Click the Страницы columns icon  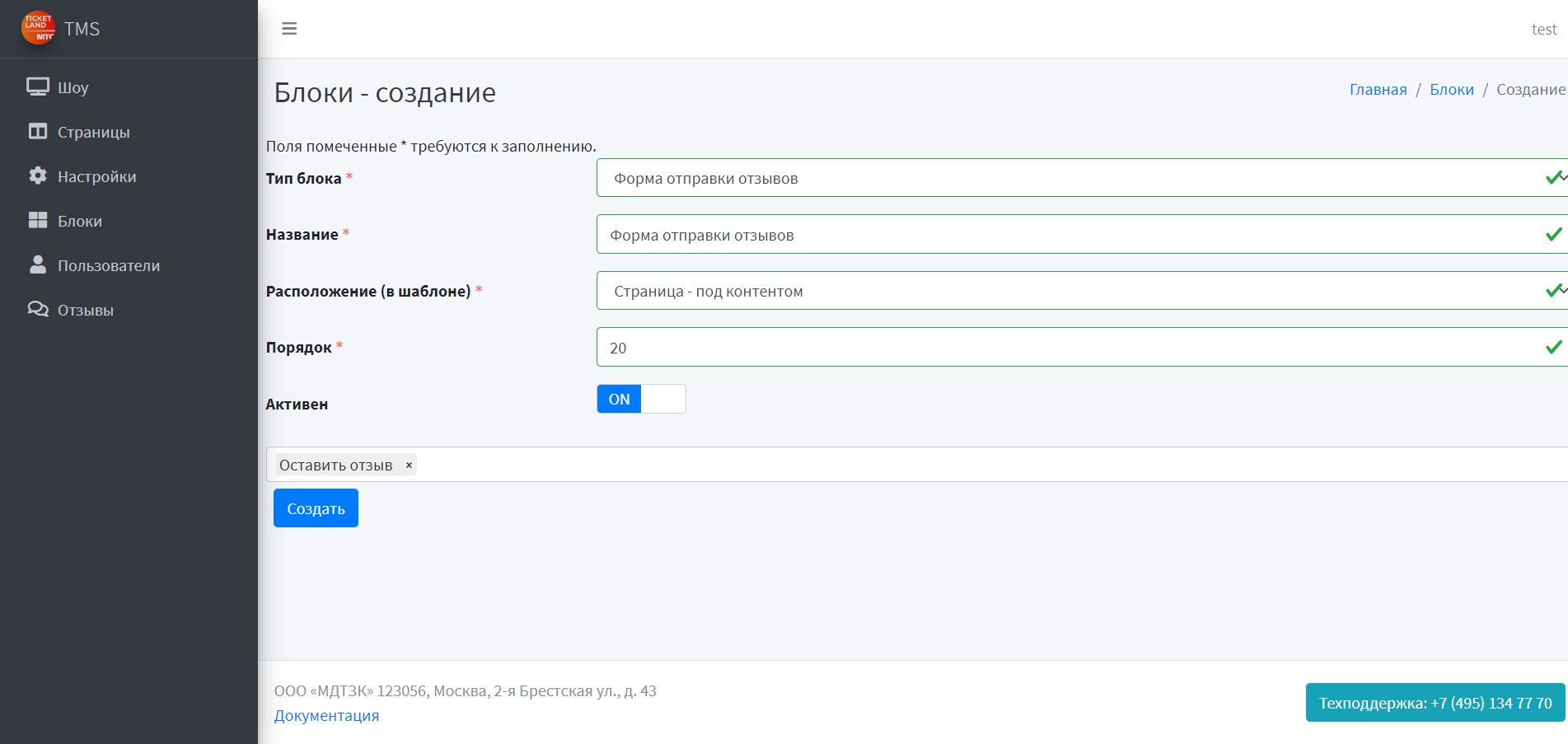38,131
